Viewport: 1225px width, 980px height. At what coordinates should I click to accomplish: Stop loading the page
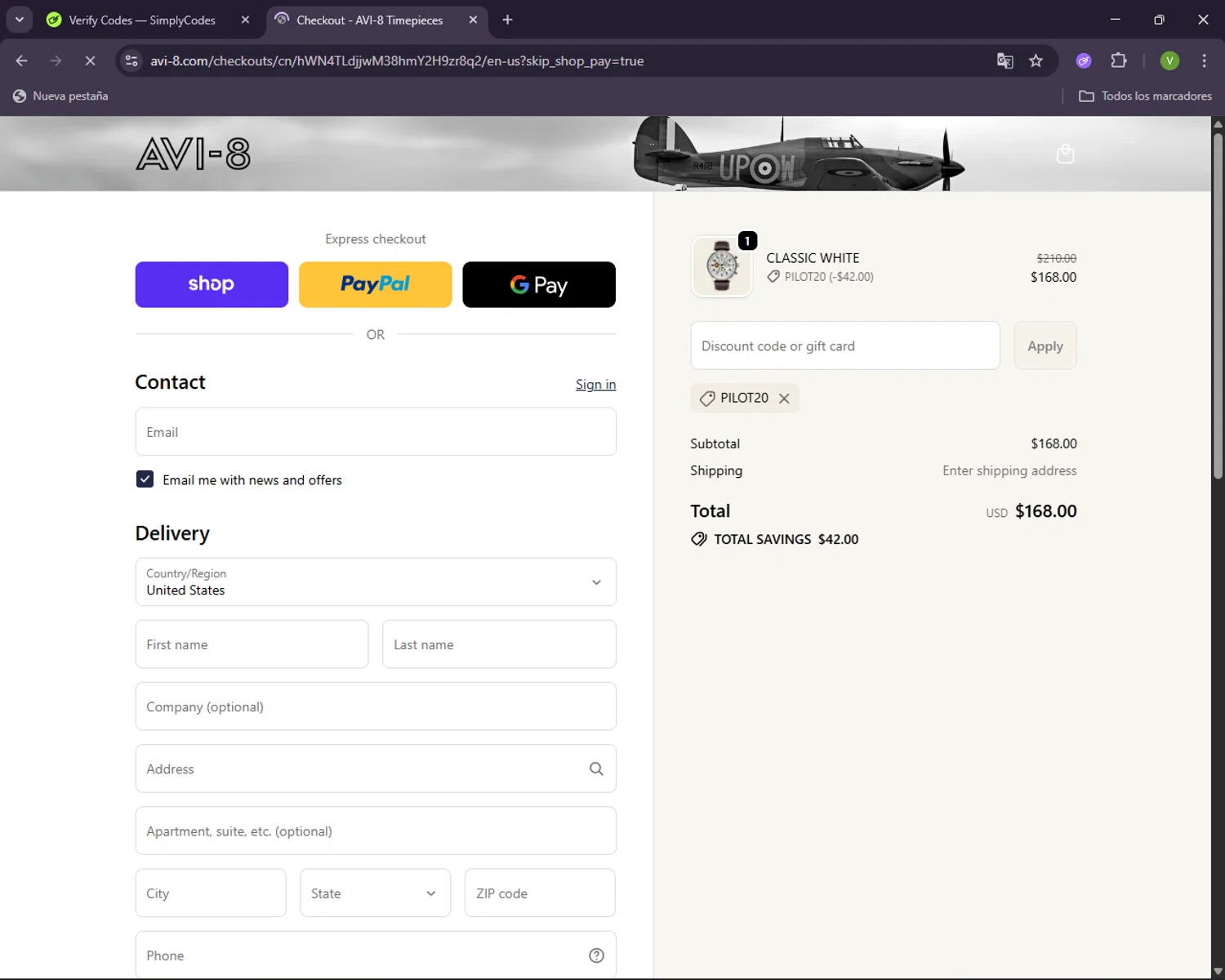(90, 60)
